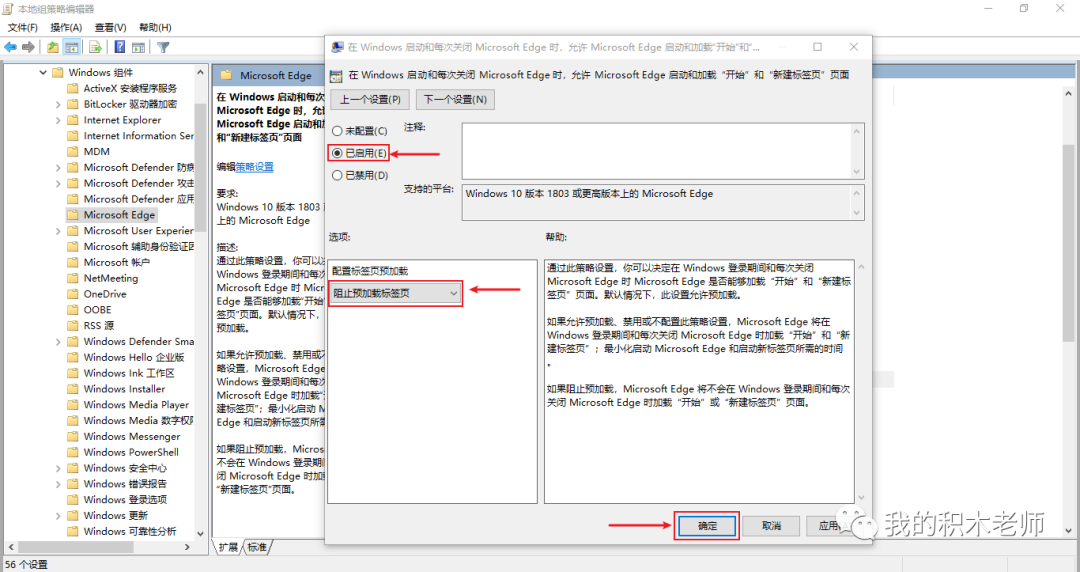1080x572 pixels.
Task: Click the help text box scroll-down arrow
Action: pos(861,497)
